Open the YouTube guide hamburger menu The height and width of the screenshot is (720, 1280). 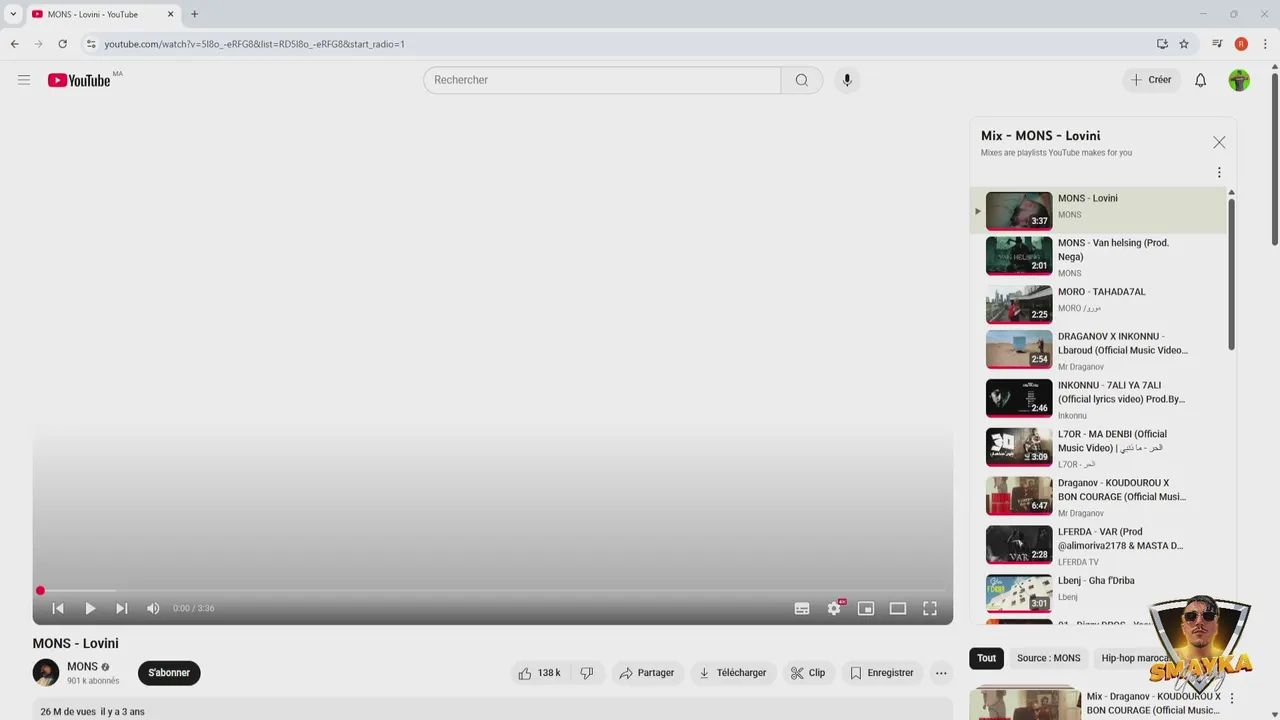coord(24,80)
